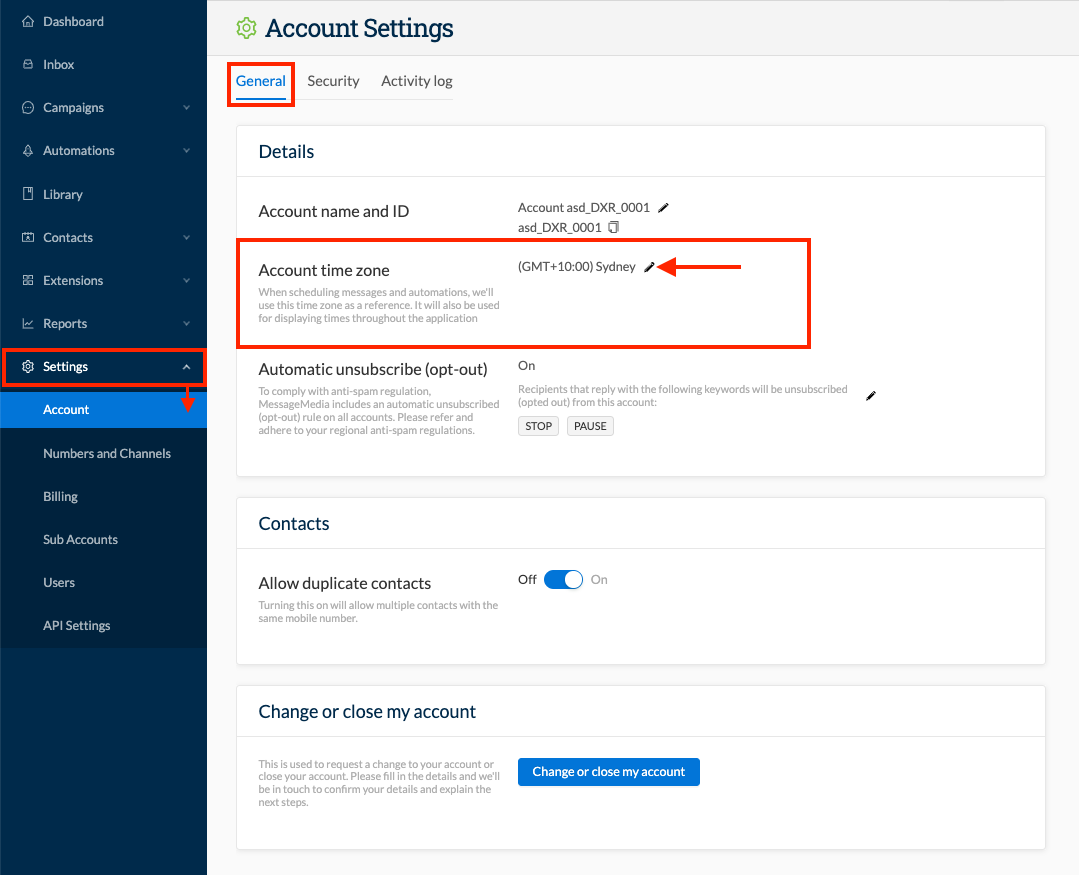This screenshot has height=875, width=1079.
Task: Click the Inbox tray icon
Action: [28, 64]
